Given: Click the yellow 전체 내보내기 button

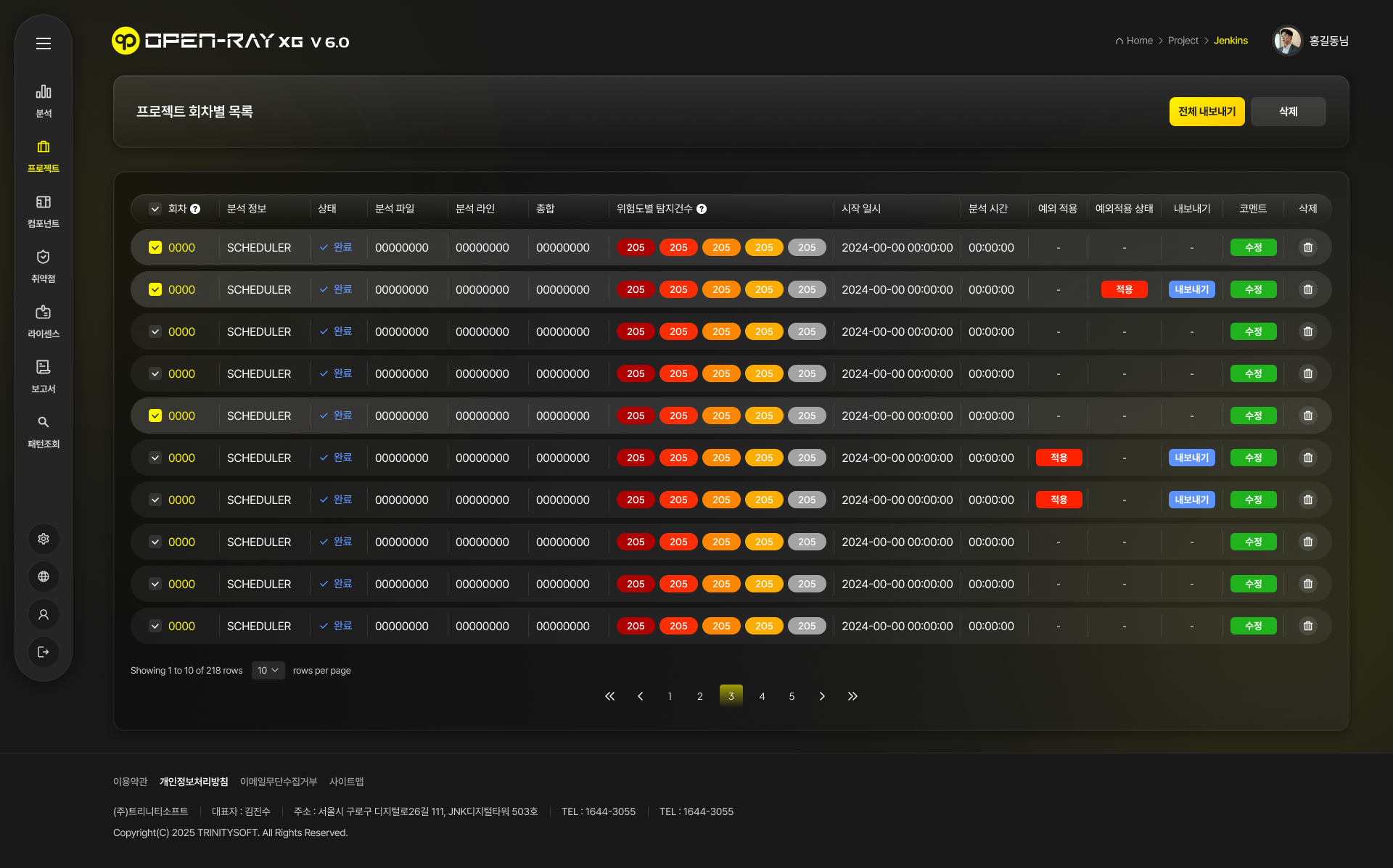Looking at the screenshot, I should (x=1207, y=112).
